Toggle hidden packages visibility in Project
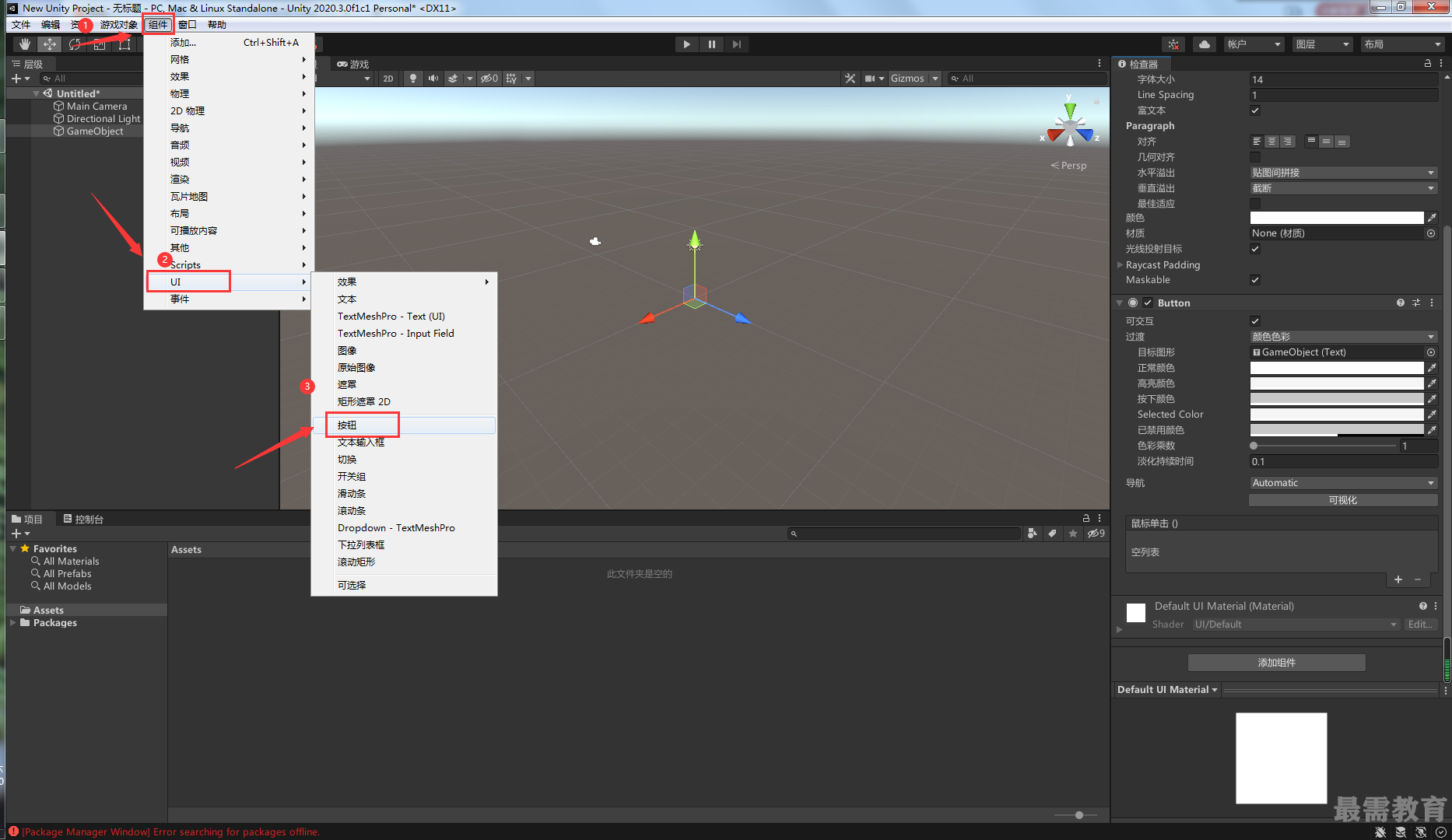Viewport: 1452px width, 840px height. point(1096,534)
